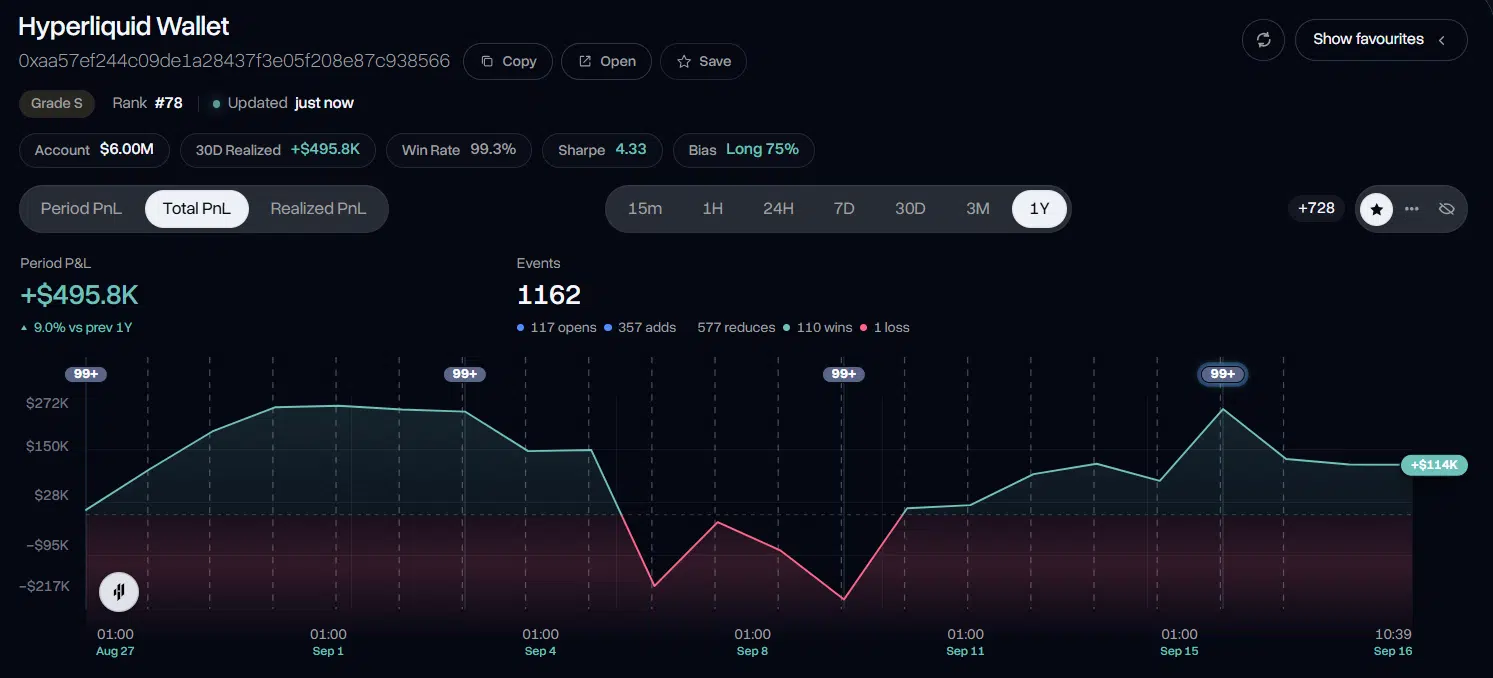Viewport: 1493px width, 678px height.
Task: Select the 7D timeframe
Action: click(x=844, y=209)
